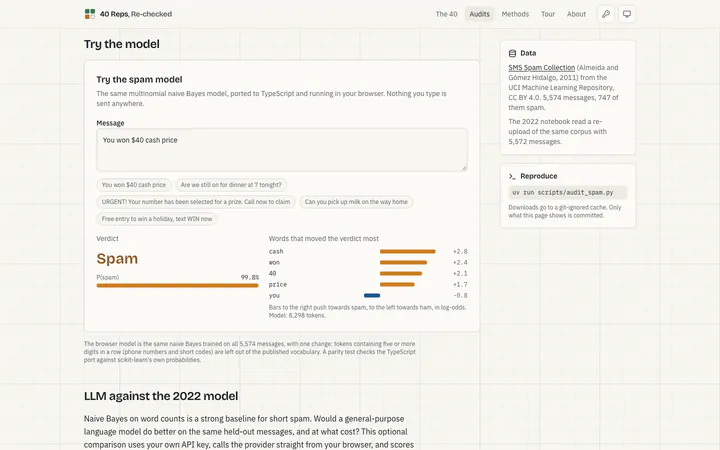
Task: Click the blue bar for the word you
Action: pos(372,296)
